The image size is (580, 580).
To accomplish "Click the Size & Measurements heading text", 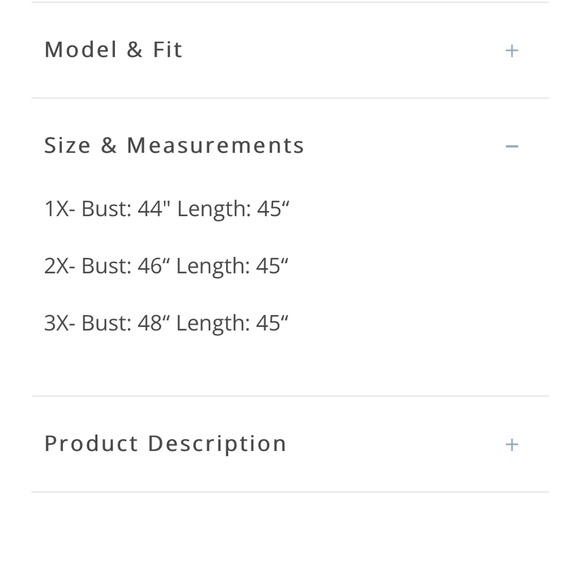I will click(174, 145).
